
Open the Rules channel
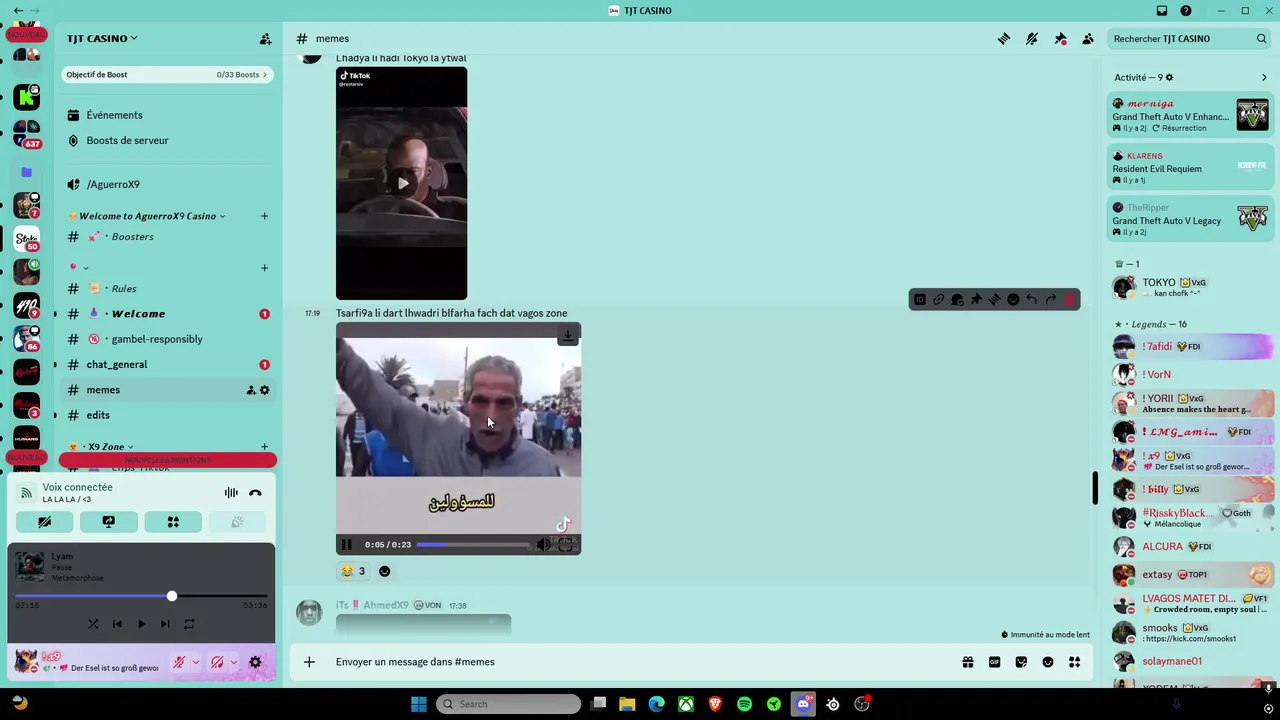click(166, 289)
